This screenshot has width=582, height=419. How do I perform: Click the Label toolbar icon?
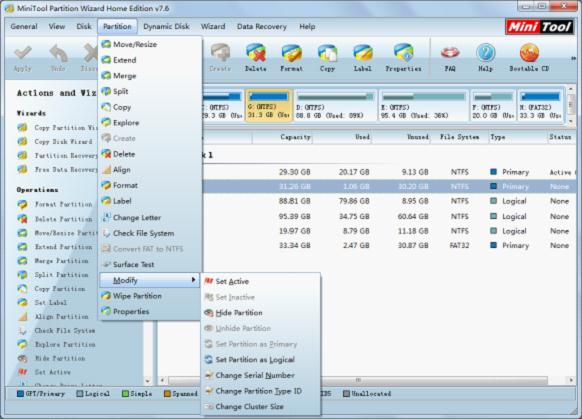click(363, 58)
